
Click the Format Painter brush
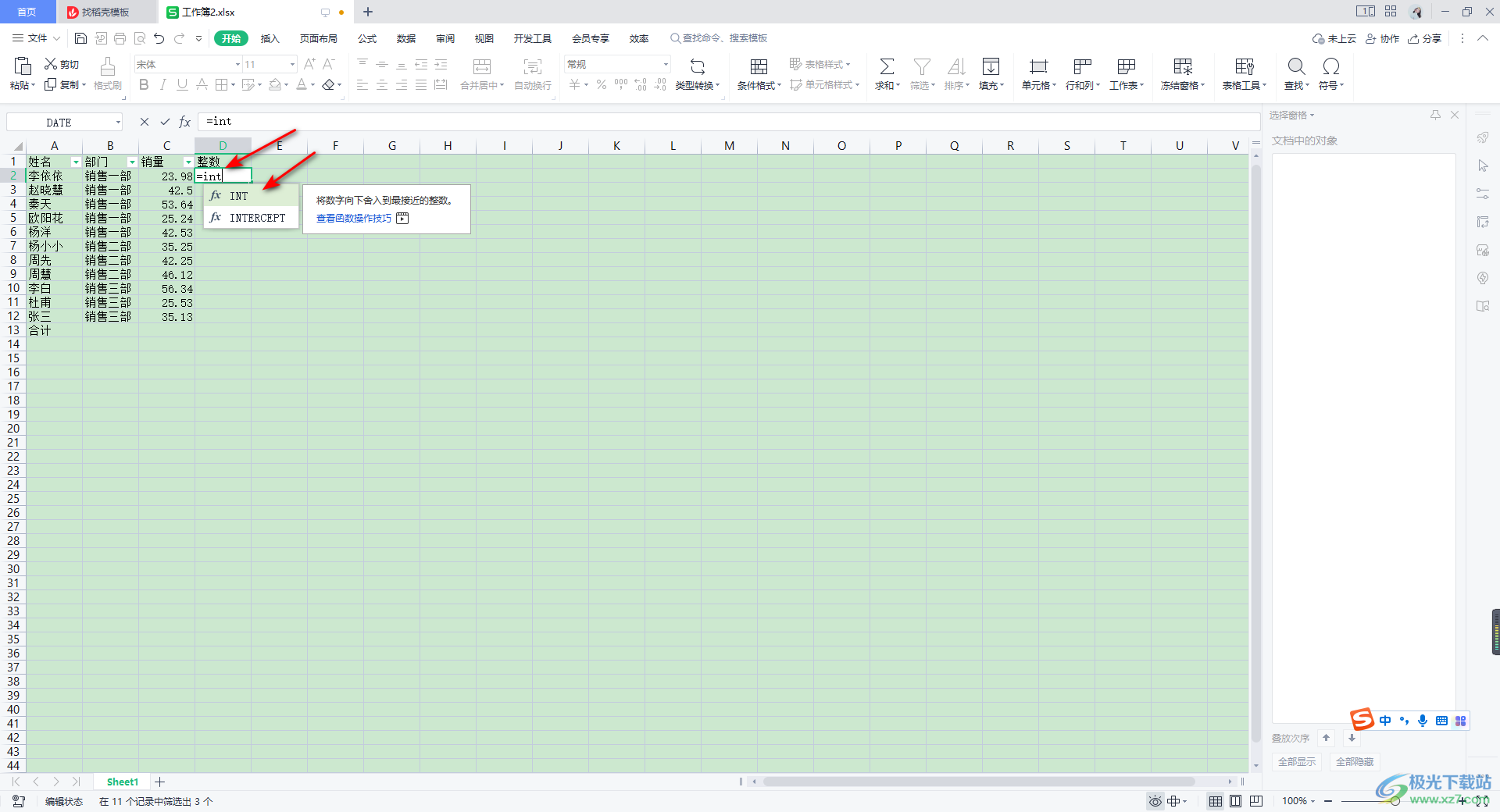tap(108, 66)
